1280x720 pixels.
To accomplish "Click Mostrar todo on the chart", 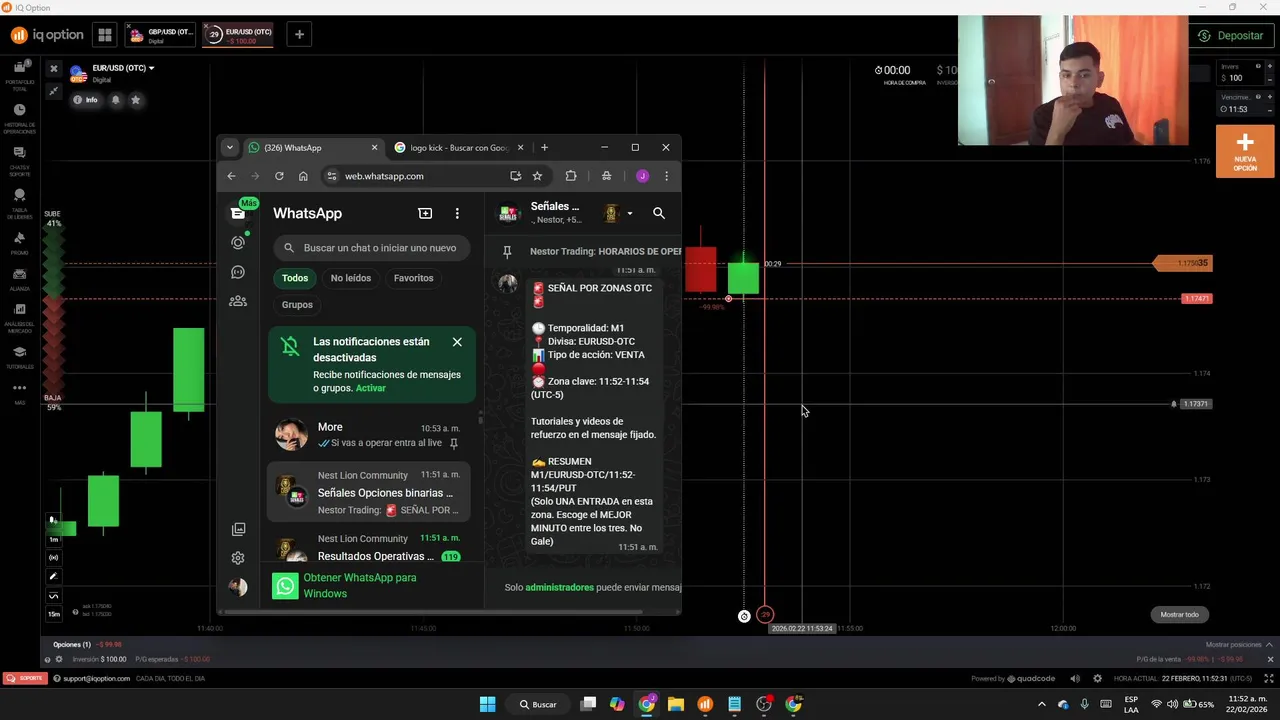I will pyautogui.click(x=1179, y=615).
